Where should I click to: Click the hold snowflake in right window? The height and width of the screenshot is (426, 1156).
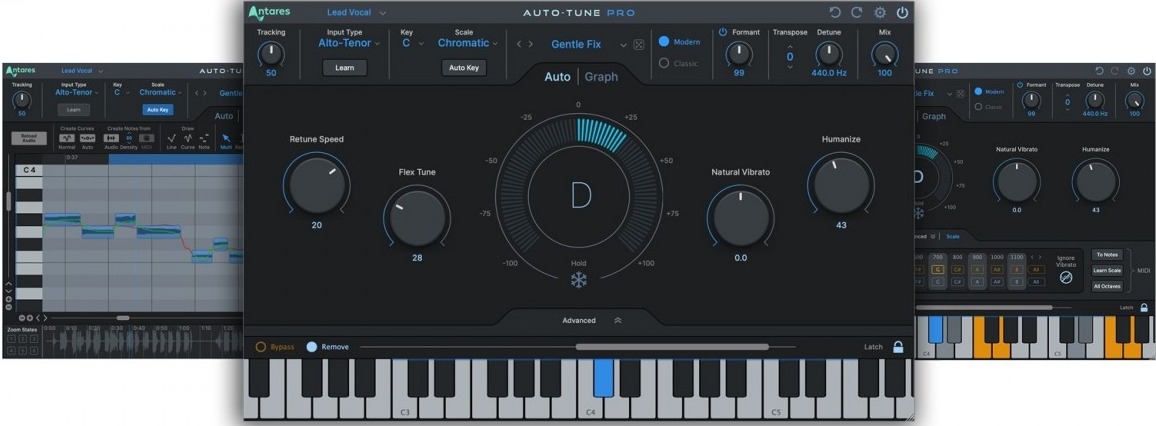919,213
